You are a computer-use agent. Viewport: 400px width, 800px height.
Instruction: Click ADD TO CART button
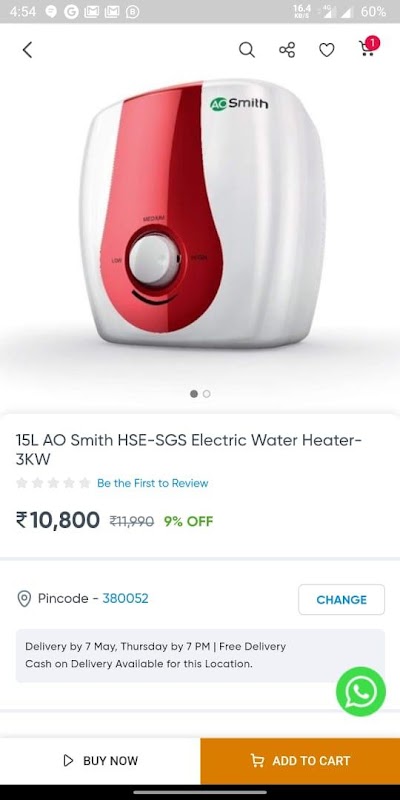pos(300,761)
